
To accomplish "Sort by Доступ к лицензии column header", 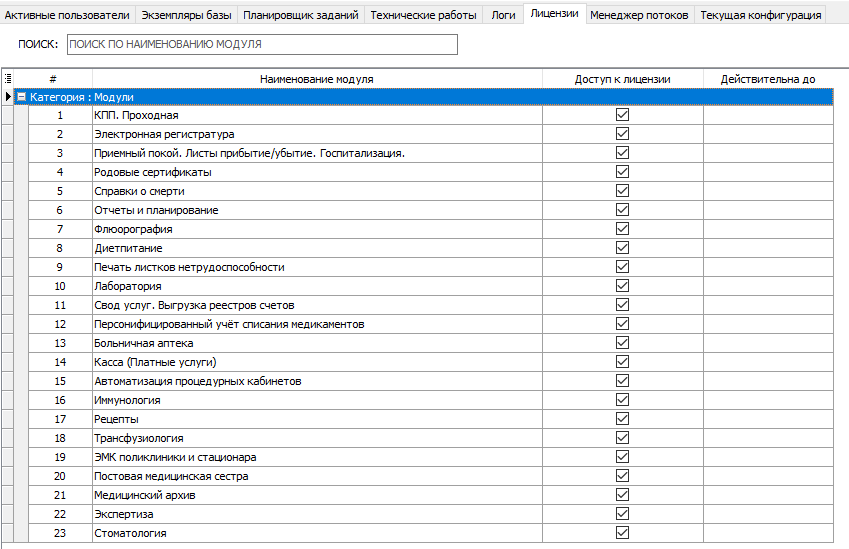I will (x=623, y=79).
